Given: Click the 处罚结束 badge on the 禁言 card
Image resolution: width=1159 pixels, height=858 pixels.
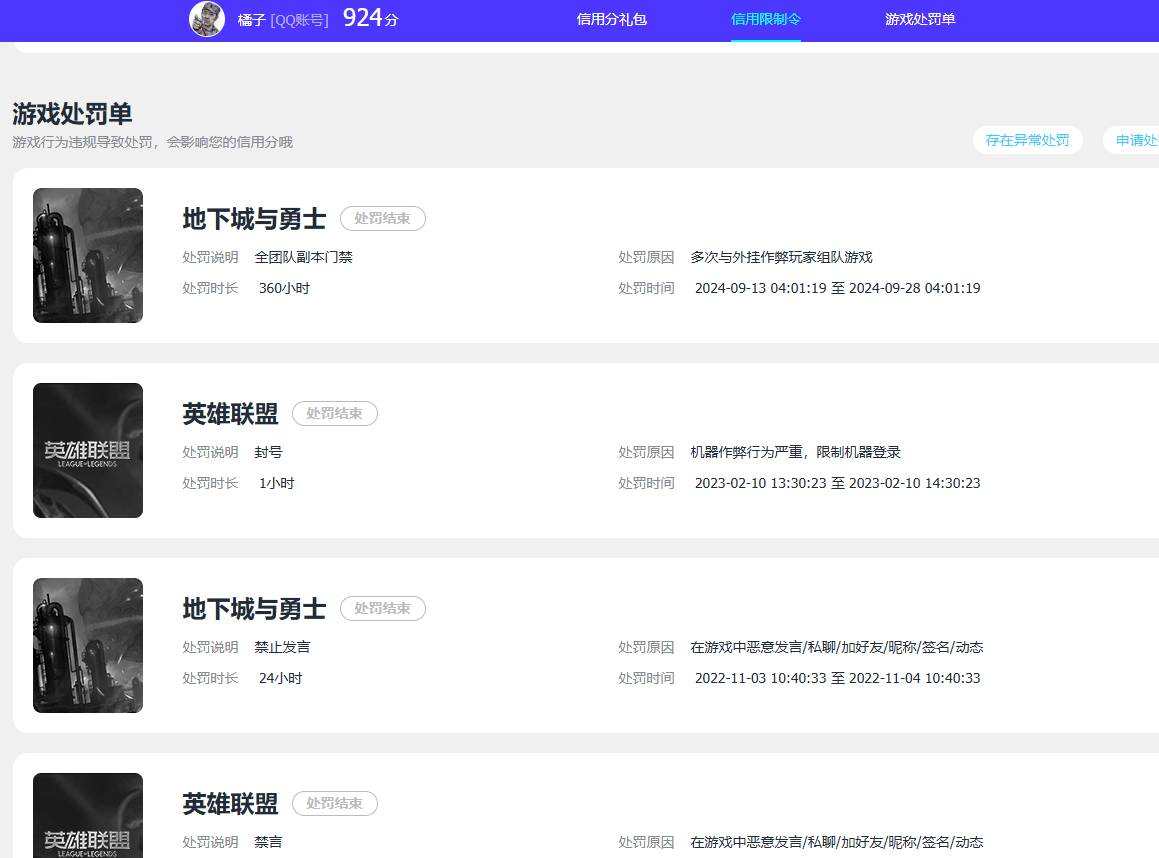Looking at the screenshot, I should (x=335, y=803).
